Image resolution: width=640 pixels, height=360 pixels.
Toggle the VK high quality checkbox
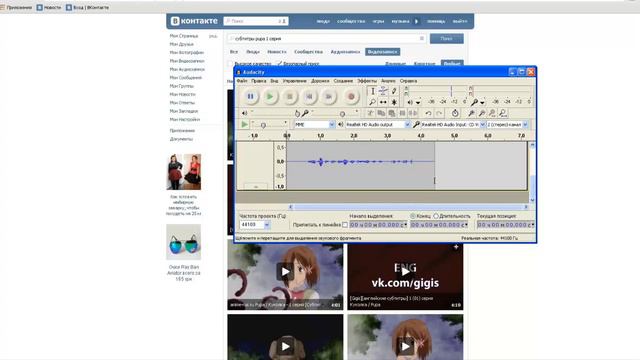[230, 64]
